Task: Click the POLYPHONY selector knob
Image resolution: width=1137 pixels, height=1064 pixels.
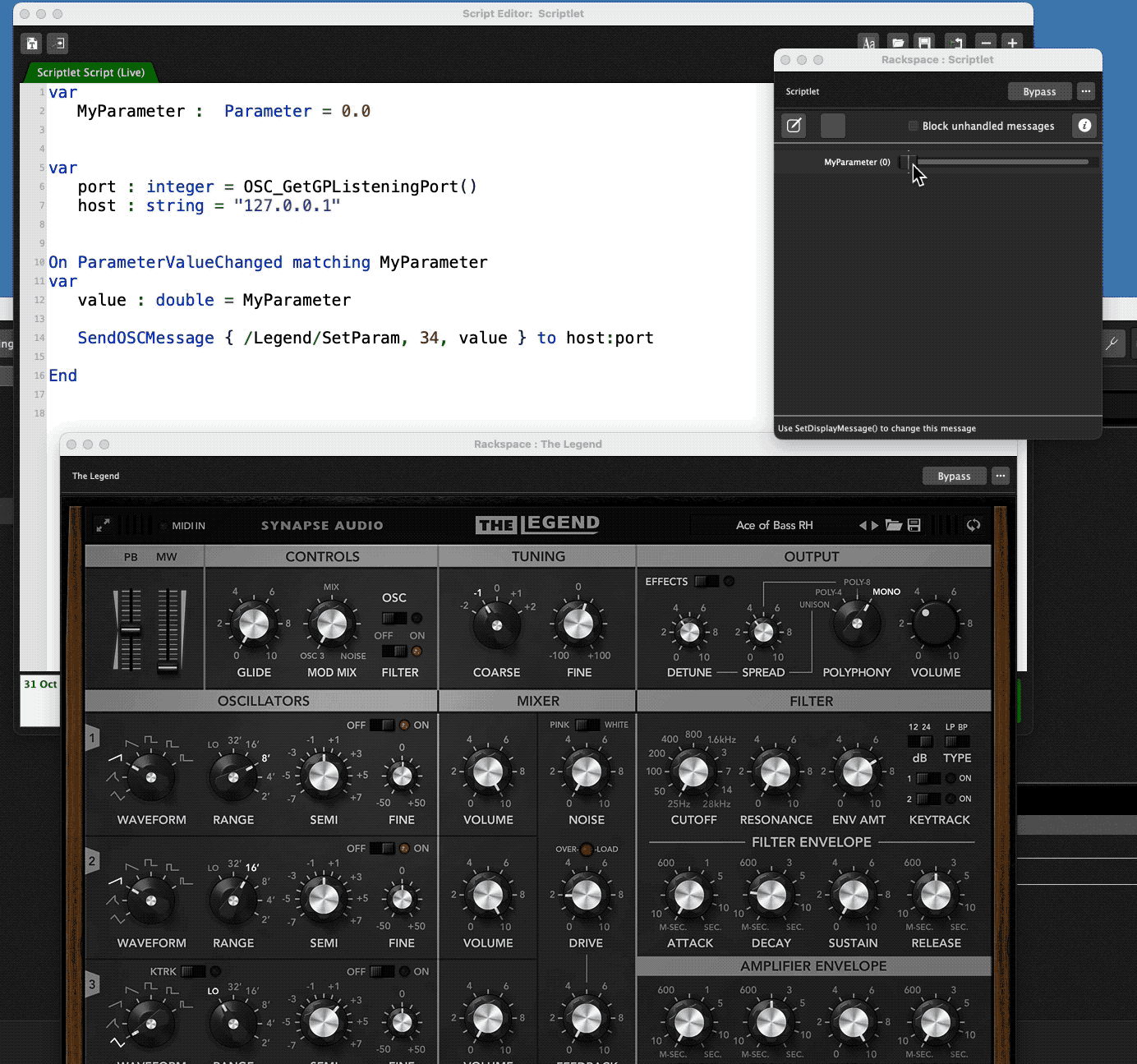Action: [857, 624]
